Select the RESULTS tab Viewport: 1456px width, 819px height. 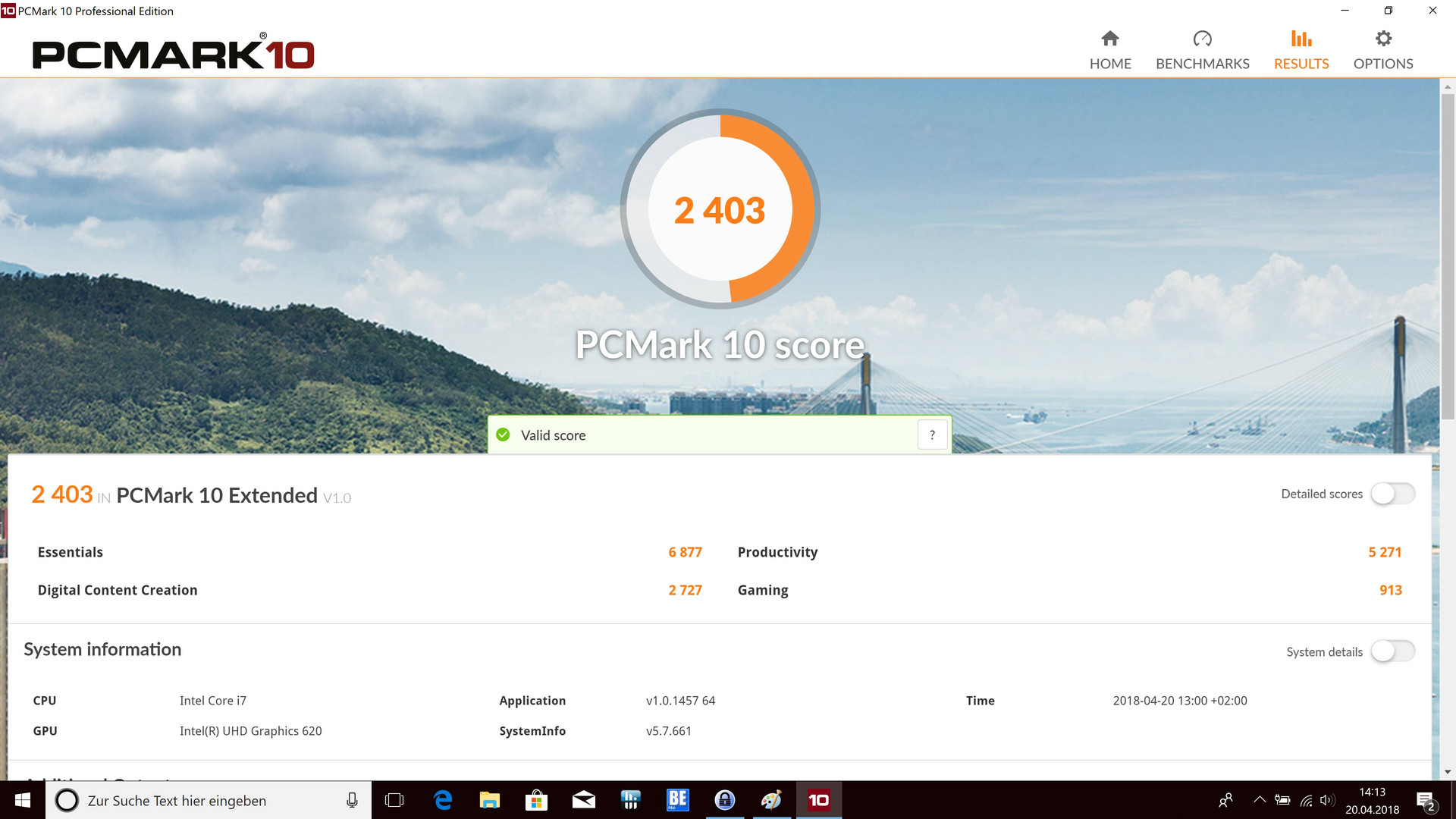coord(1301,51)
